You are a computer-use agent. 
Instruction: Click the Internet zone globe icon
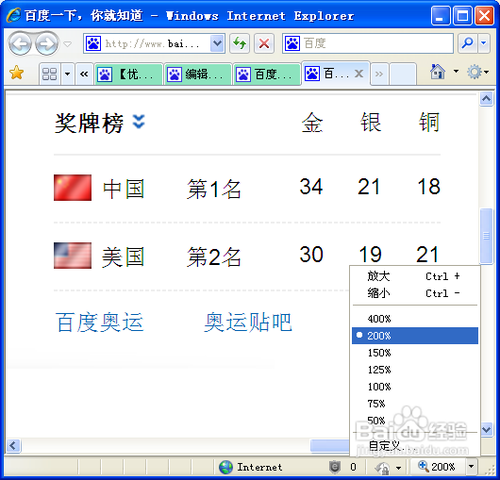[226, 467]
